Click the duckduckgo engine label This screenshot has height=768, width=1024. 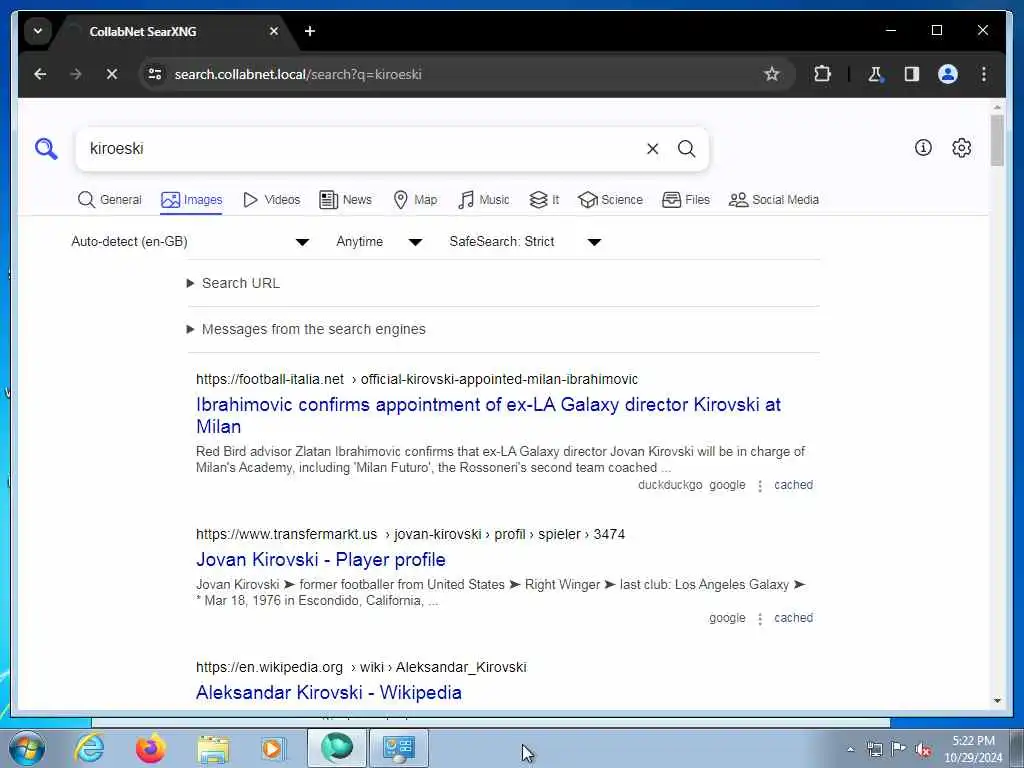pyautogui.click(x=670, y=485)
